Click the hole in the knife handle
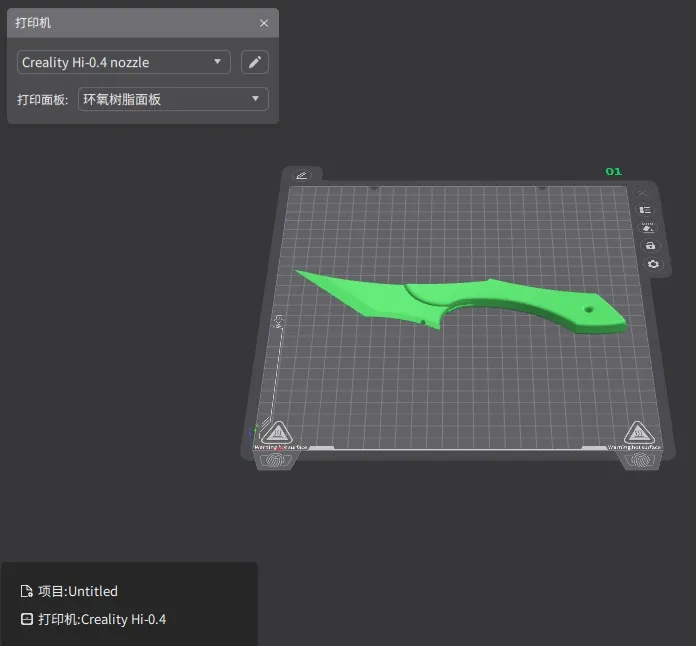The height and width of the screenshot is (646, 696). point(590,311)
